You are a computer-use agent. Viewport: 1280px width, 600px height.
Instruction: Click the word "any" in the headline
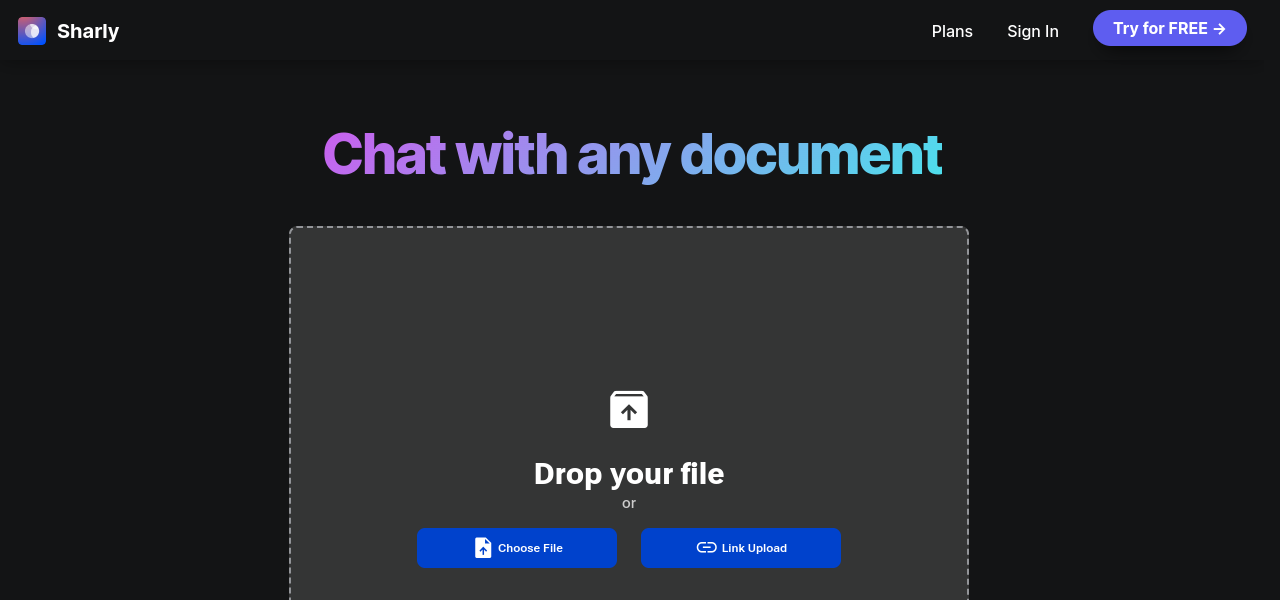tap(622, 155)
